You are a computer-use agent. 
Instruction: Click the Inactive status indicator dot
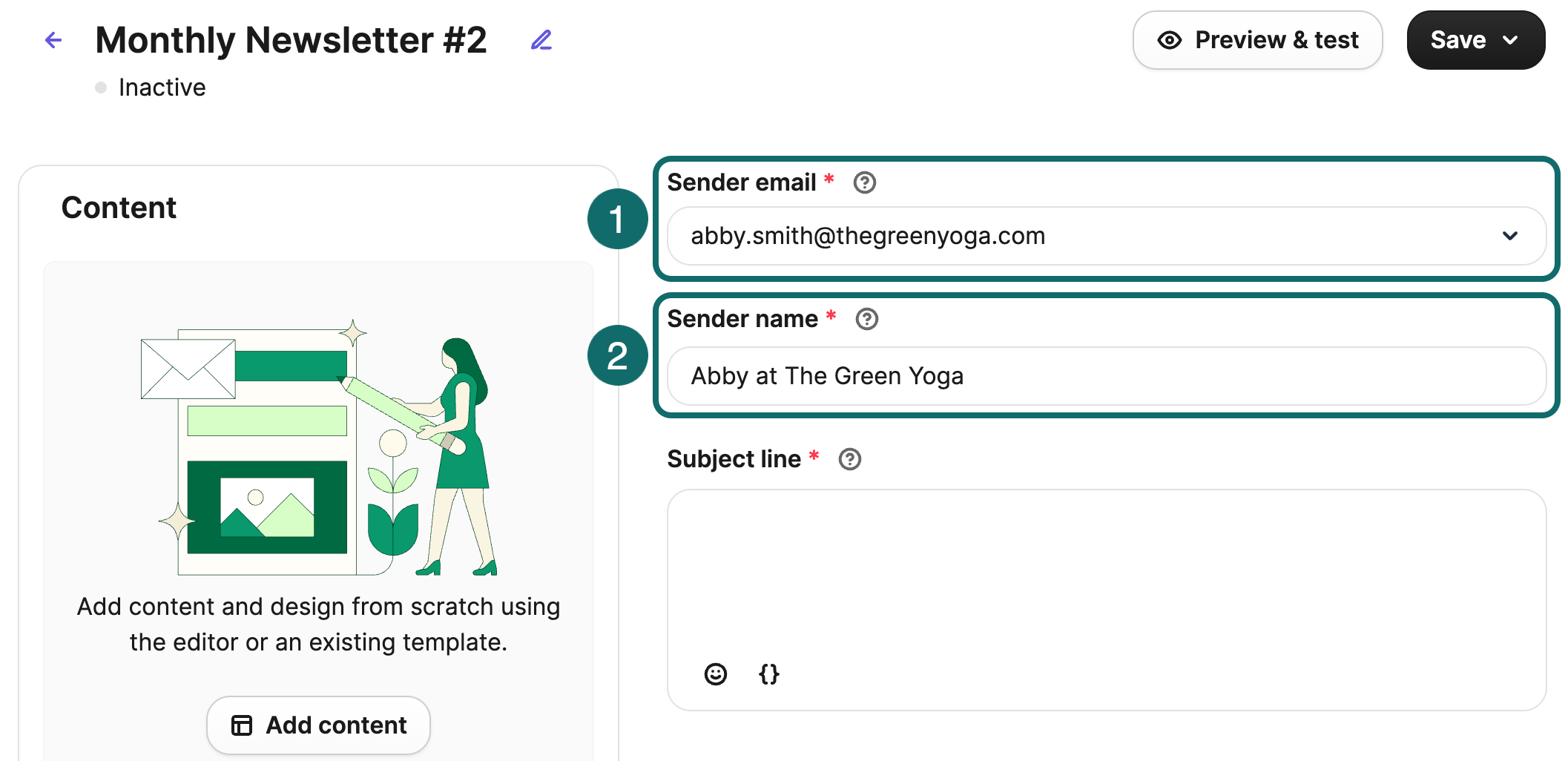coord(101,87)
